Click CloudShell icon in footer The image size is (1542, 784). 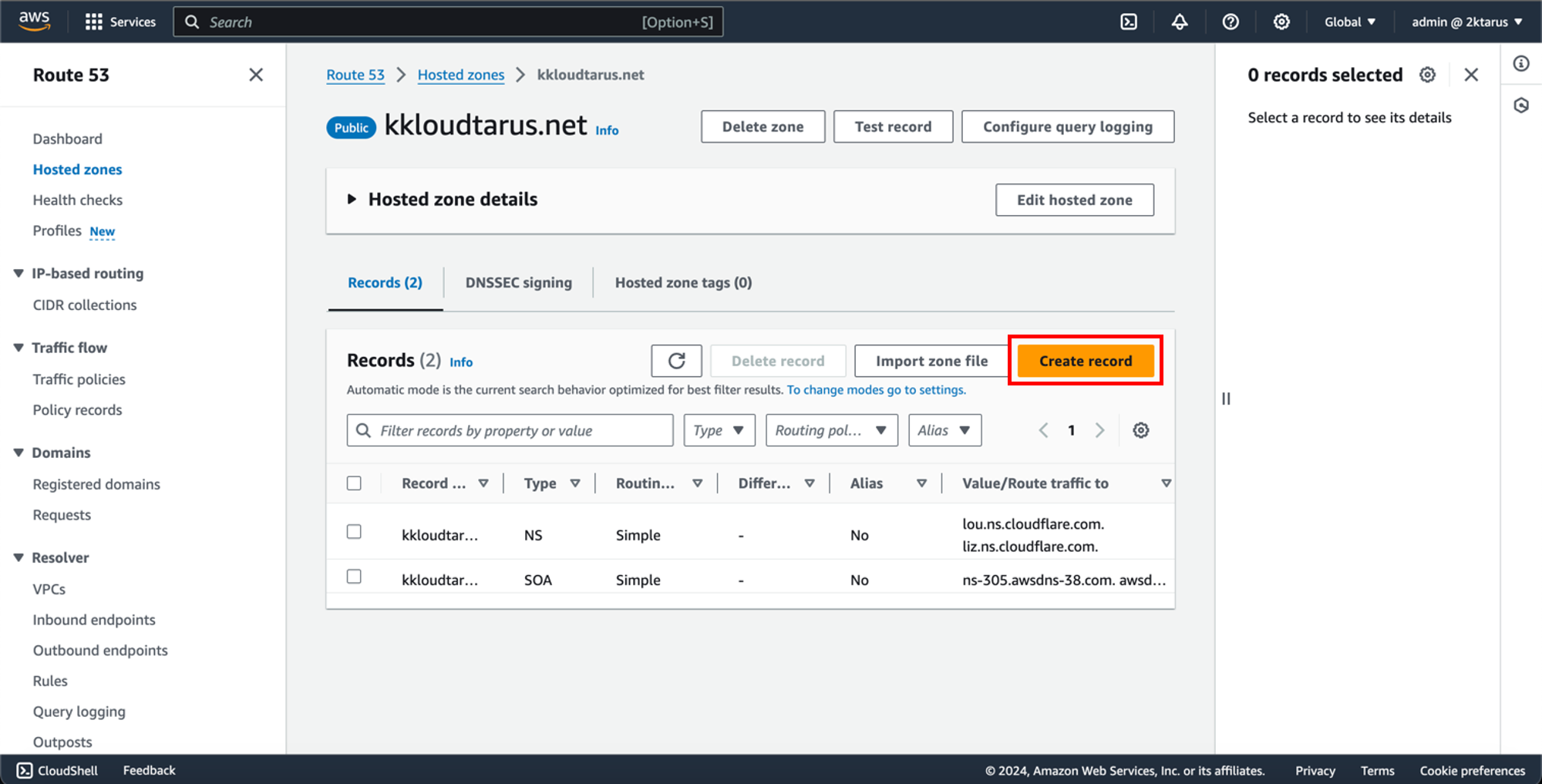coord(25,770)
